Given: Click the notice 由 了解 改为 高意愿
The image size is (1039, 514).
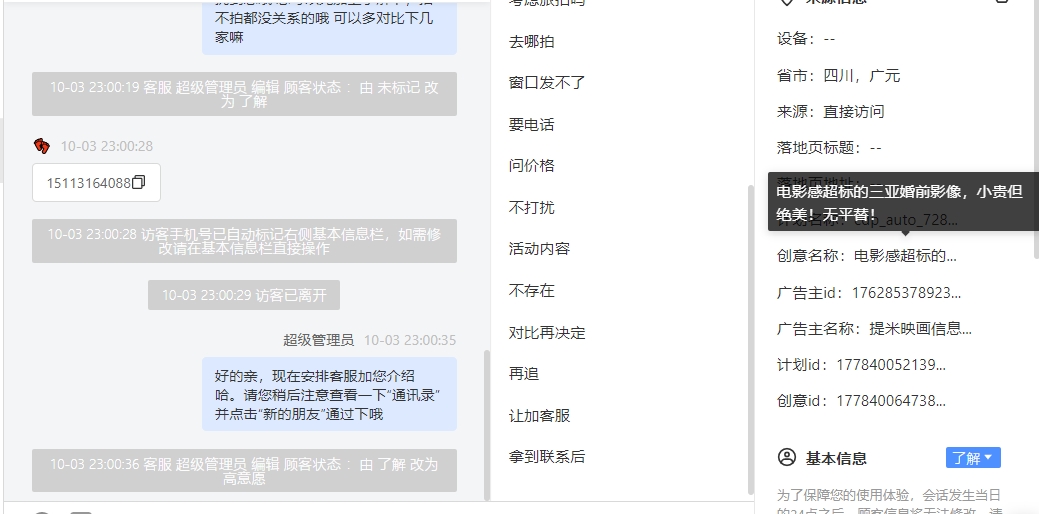Looking at the screenshot, I should coord(244,471).
